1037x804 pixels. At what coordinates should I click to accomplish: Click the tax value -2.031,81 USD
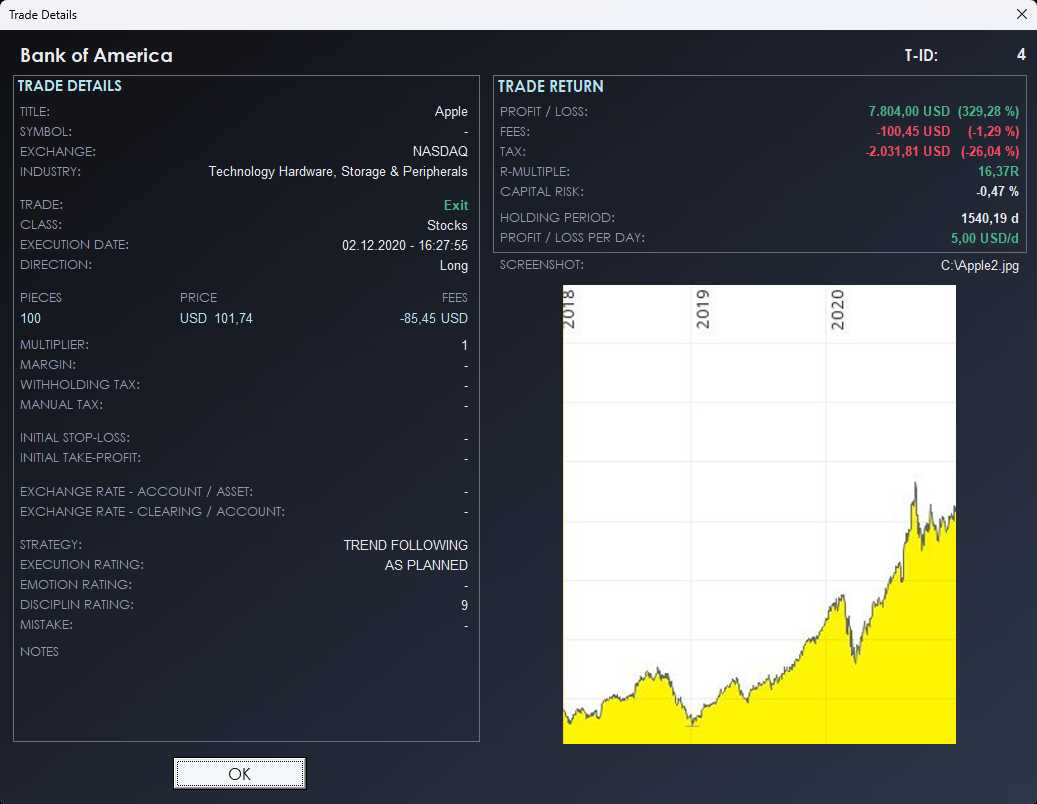tap(908, 151)
